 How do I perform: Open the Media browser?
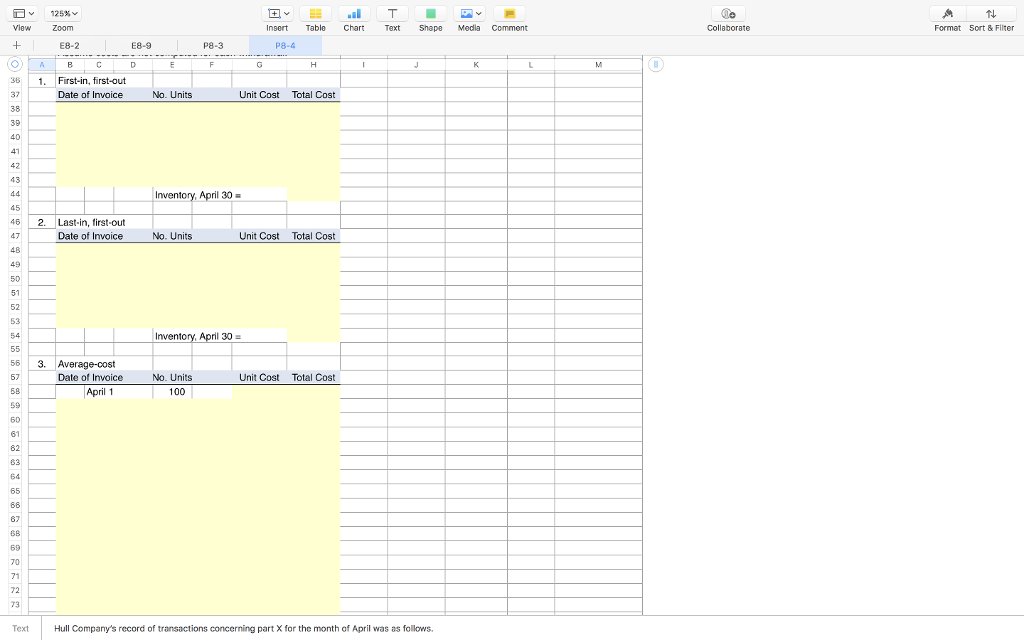click(465, 13)
